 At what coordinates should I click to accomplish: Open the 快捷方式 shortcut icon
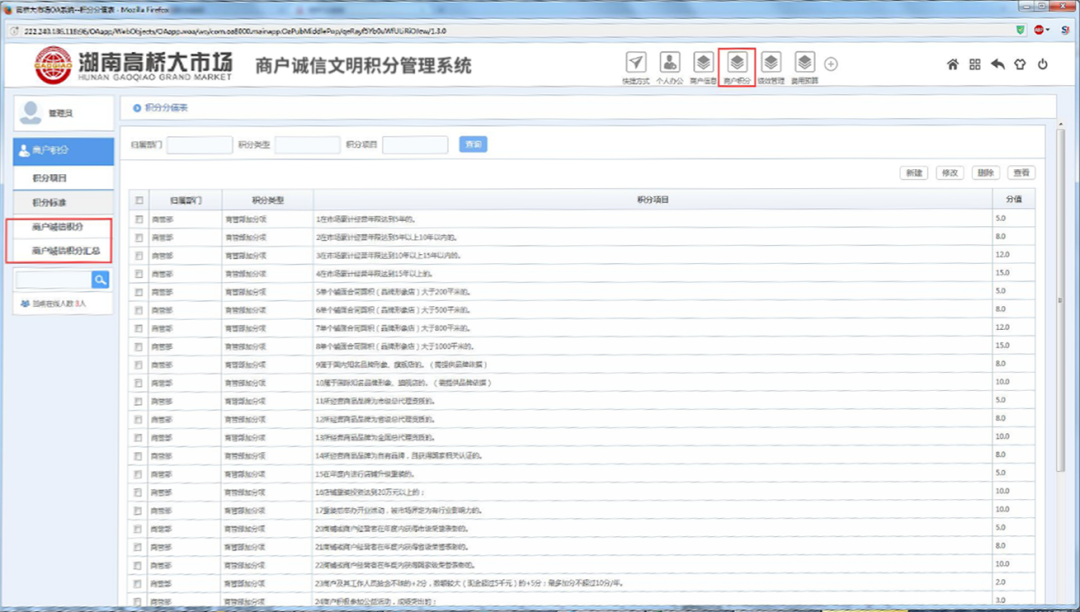coord(637,62)
